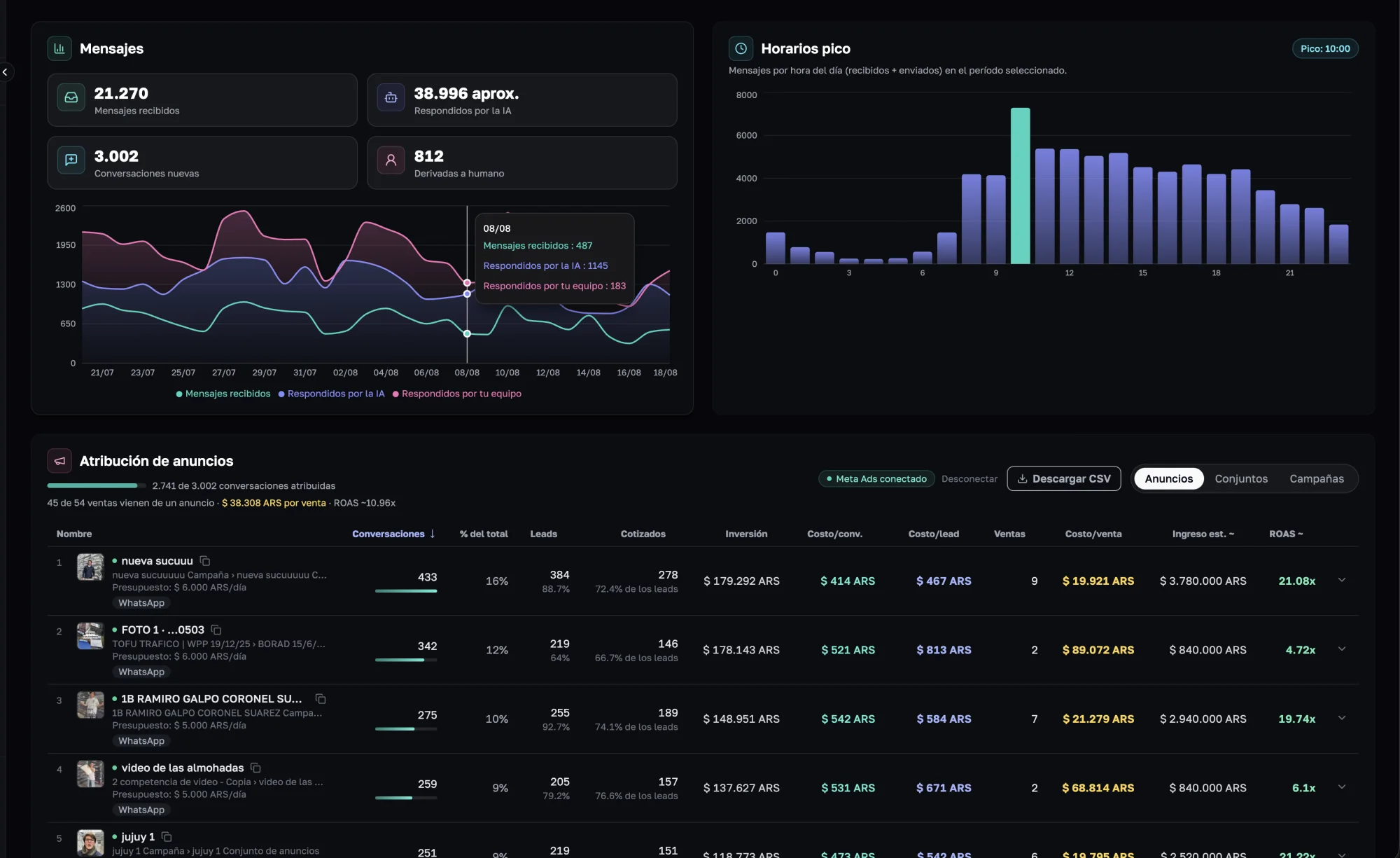The width and height of the screenshot is (1400, 858).
Task: Click the attributed conversations progress bar
Action: (97, 485)
